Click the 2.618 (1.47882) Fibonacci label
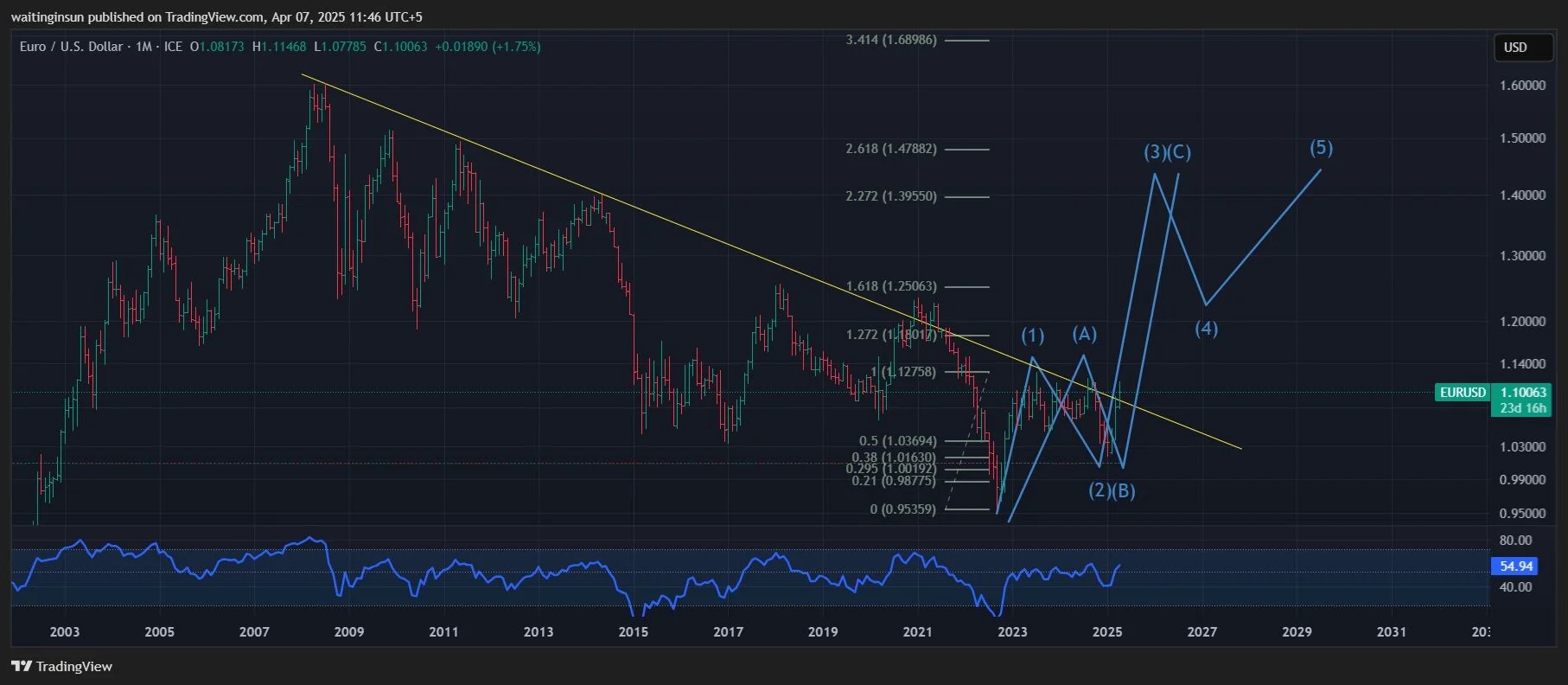 (891, 149)
